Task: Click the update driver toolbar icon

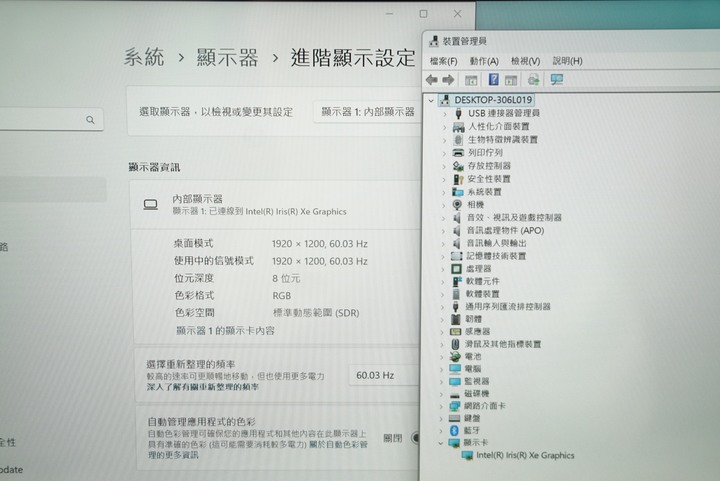Action: click(x=534, y=80)
